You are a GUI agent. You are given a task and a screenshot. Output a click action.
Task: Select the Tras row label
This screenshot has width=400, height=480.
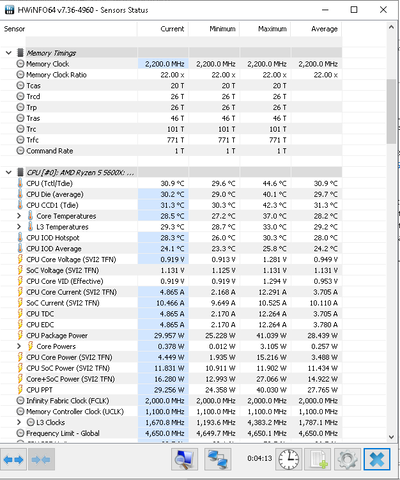[33, 118]
